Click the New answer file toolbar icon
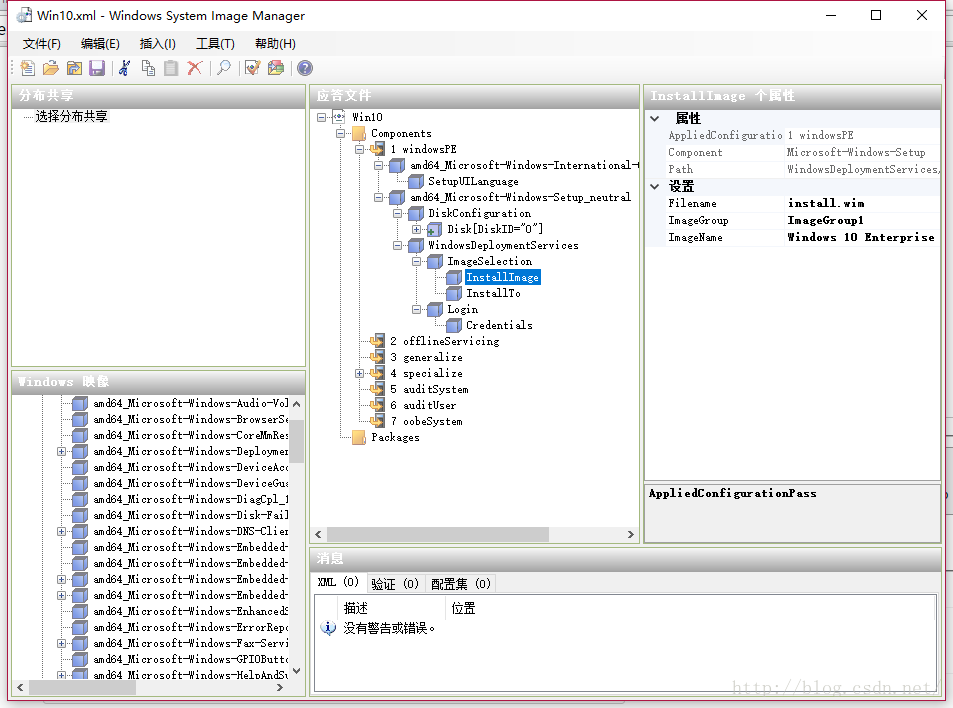 27,68
